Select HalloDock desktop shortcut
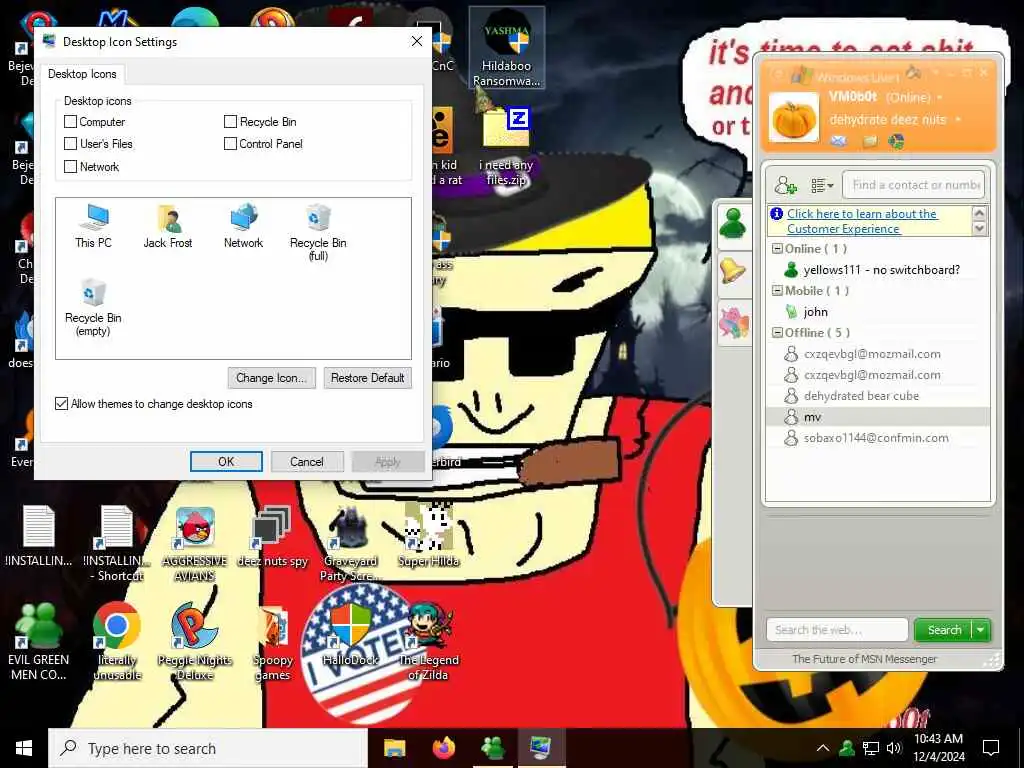 (x=351, y=635)
